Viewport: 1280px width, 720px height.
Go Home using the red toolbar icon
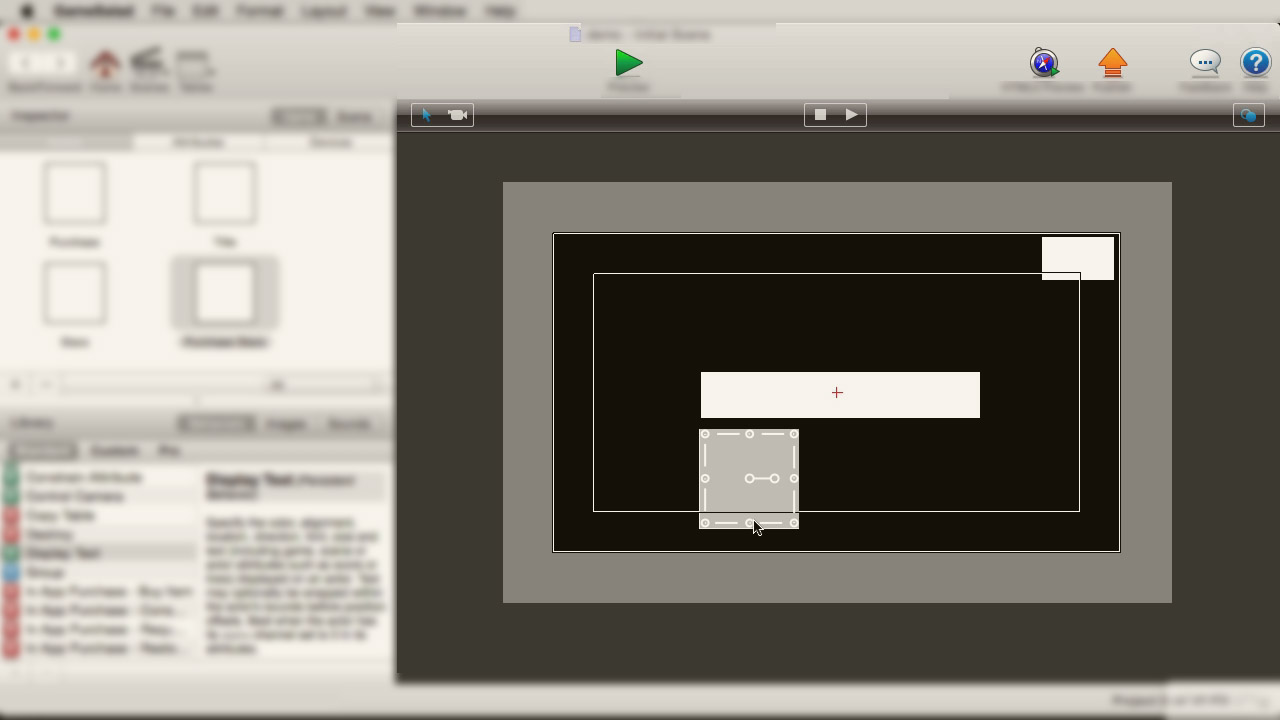(105, 62)
